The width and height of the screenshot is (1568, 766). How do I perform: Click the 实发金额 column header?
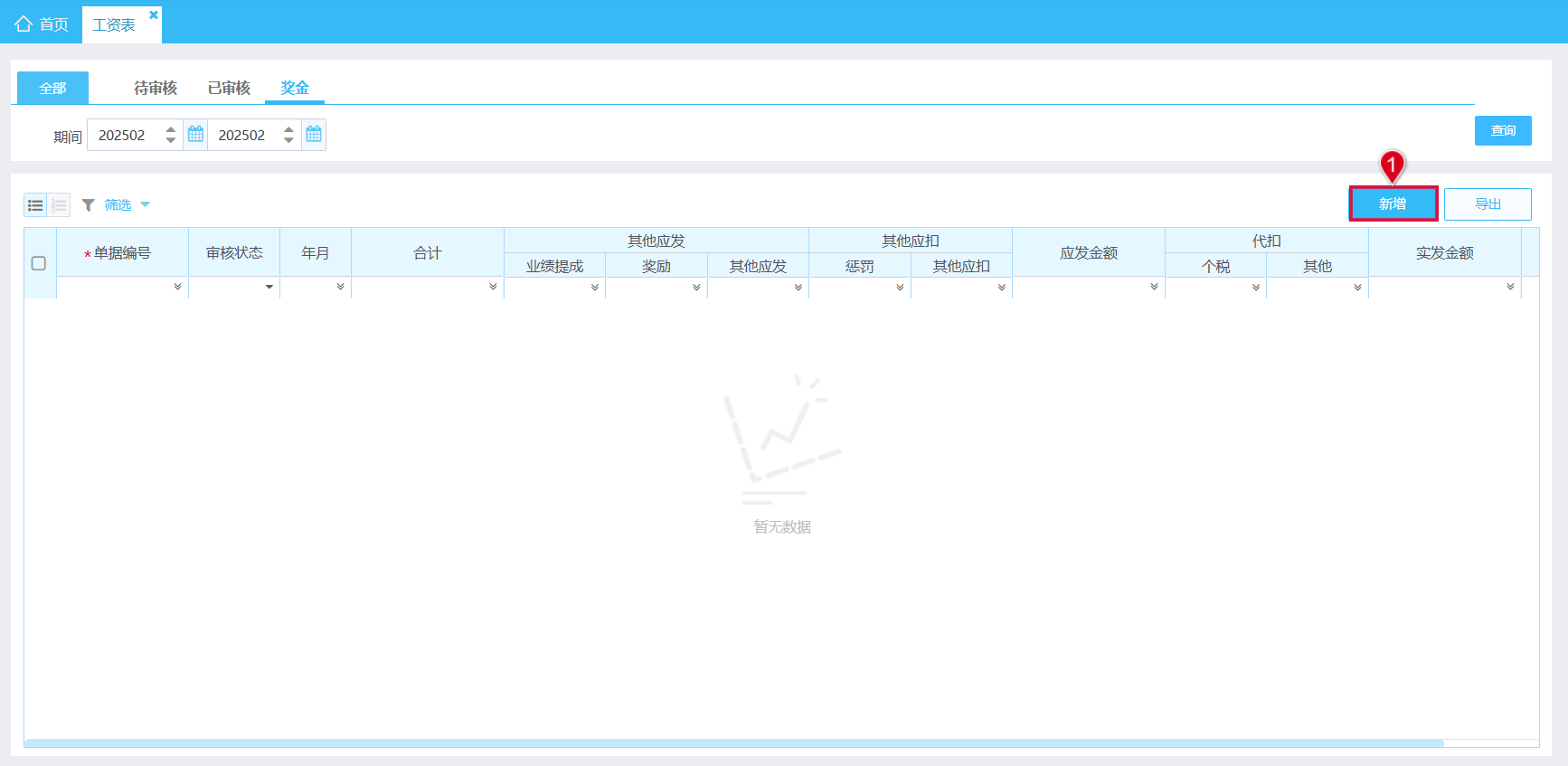pos(1445,253)
